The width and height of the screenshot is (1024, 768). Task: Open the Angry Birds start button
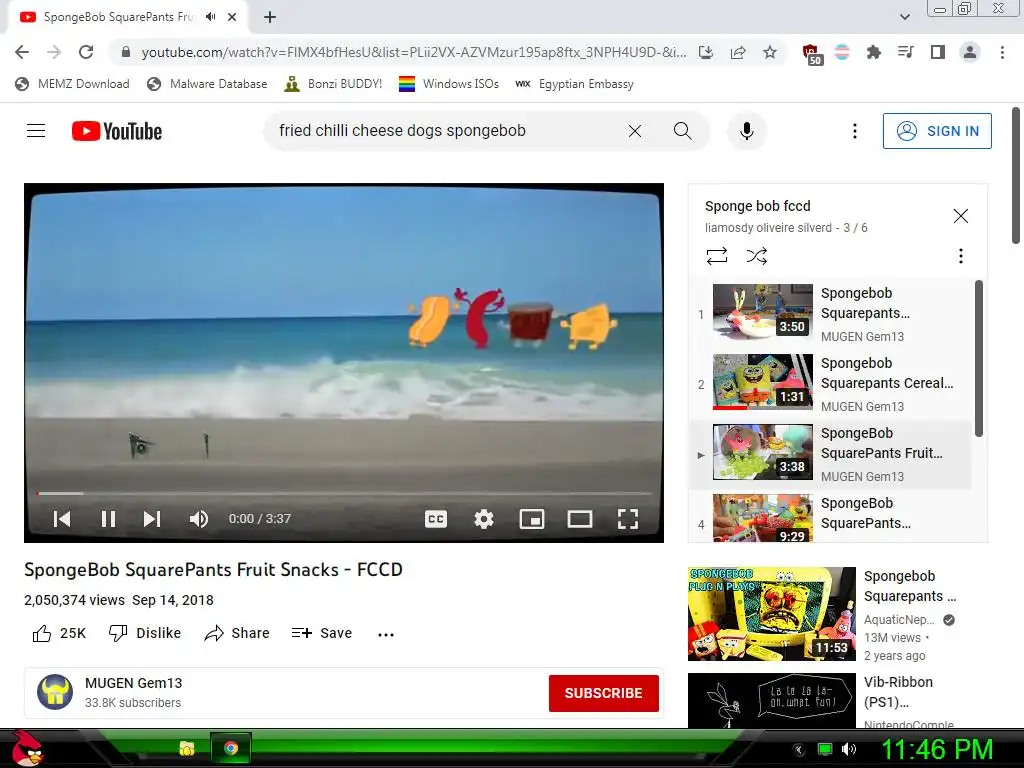[x=26, y=748]
